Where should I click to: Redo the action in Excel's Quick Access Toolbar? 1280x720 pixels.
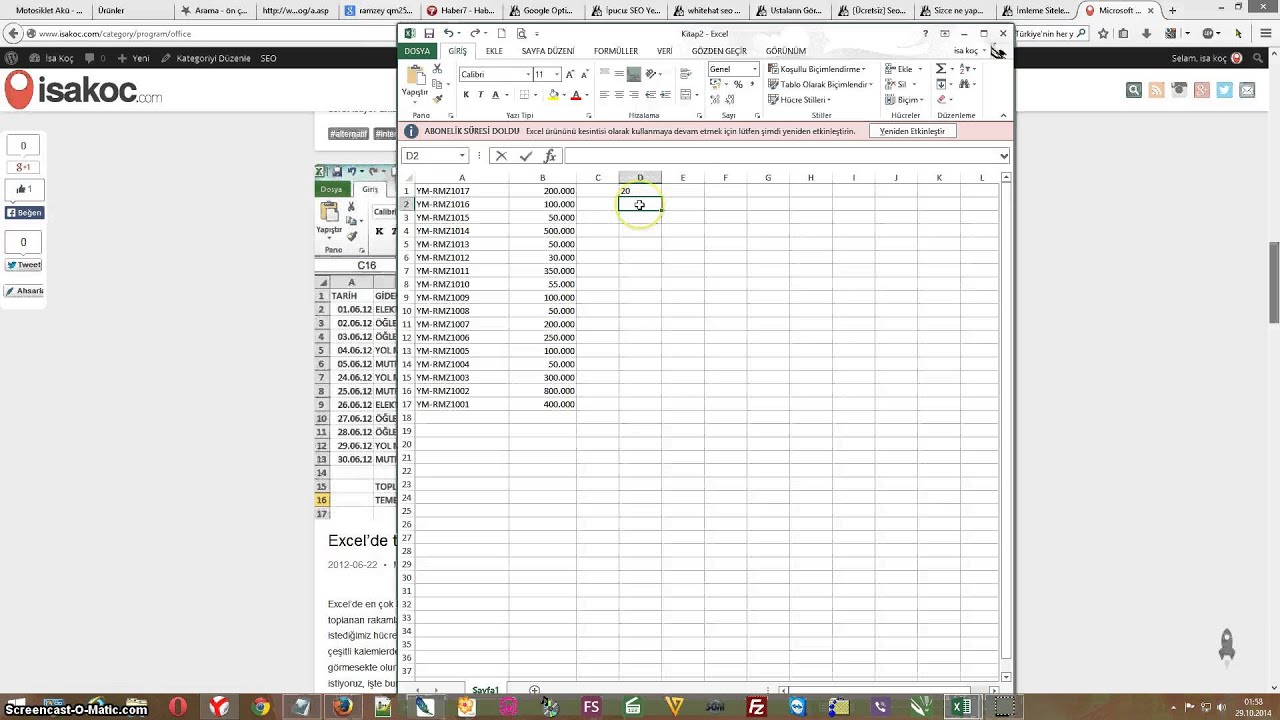(475, 34)
